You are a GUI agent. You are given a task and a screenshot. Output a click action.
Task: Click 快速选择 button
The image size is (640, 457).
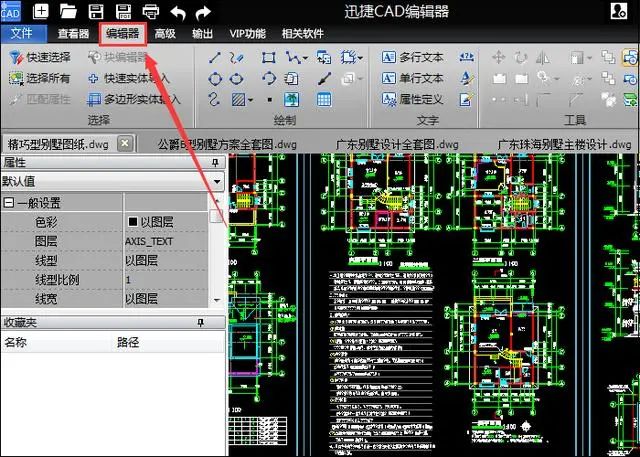coord(40,58)
